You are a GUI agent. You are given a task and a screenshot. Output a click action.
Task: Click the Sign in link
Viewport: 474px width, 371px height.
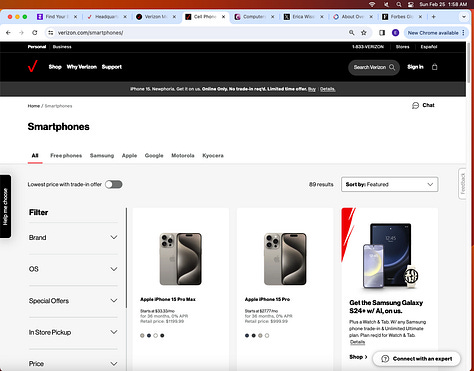[x=415, y=67]
